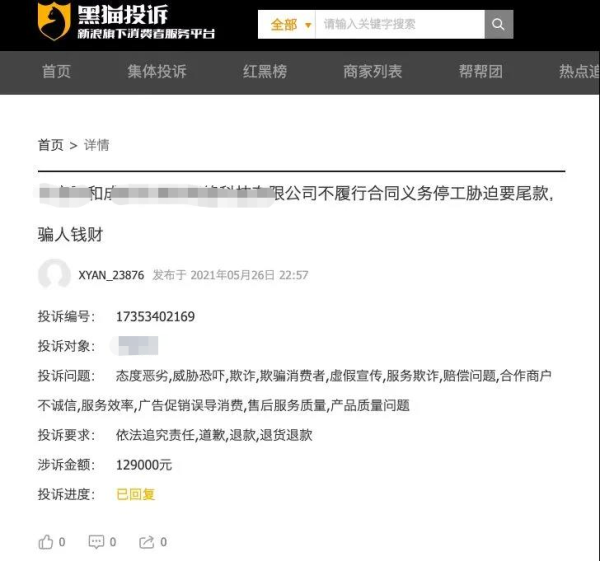Click the blurred 投诉对象 merchant link
600x561 pixels.
[x=137, y=346]
